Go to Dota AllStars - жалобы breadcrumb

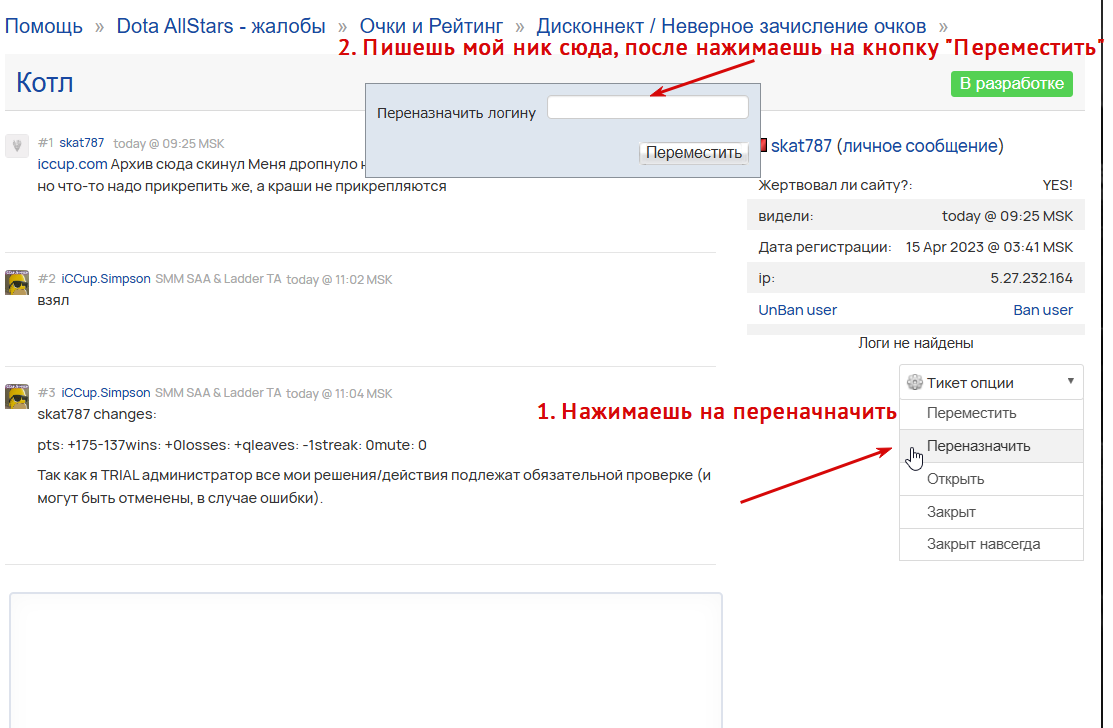pyautogui.click(x=221, y=26)
